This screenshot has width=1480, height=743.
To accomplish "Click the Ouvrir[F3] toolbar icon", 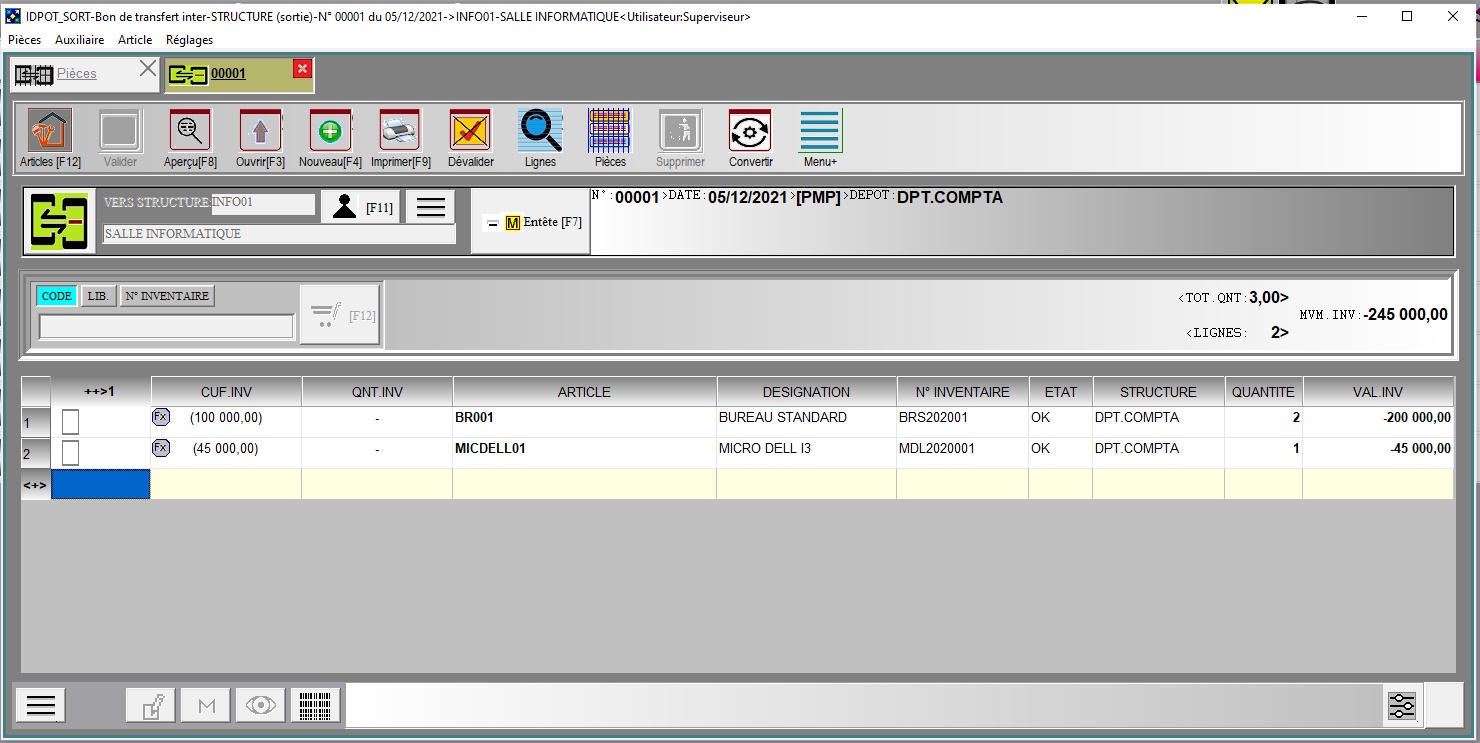I will point(260,131).
